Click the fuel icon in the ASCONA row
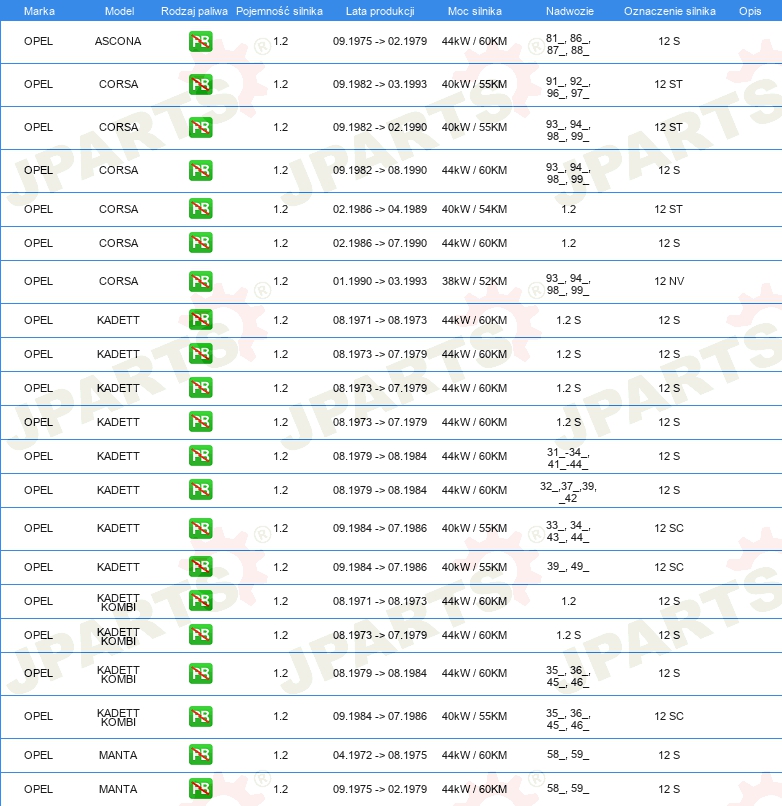Screen dimensions: 782x806 (201, 42)
